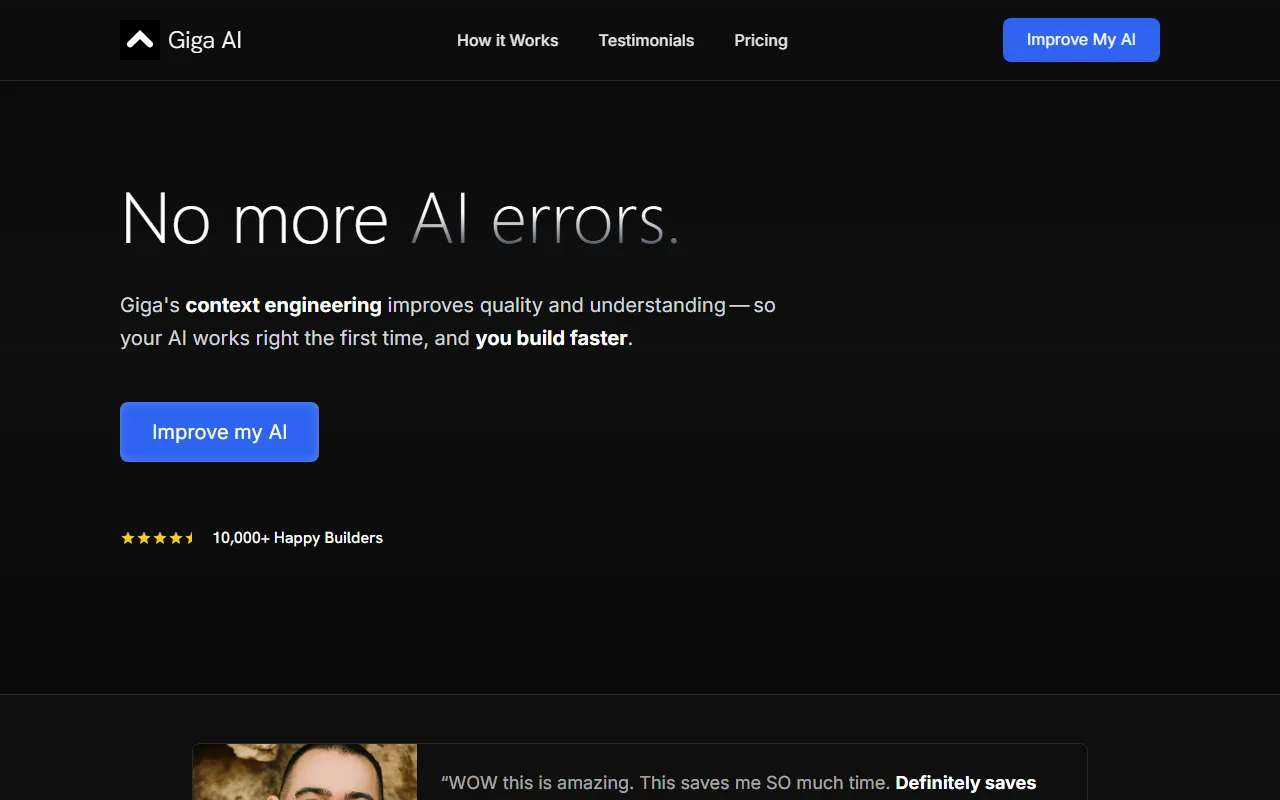1280x800 pixels.
Task: Click the WOW this is amazing quote
Action: 665,783
